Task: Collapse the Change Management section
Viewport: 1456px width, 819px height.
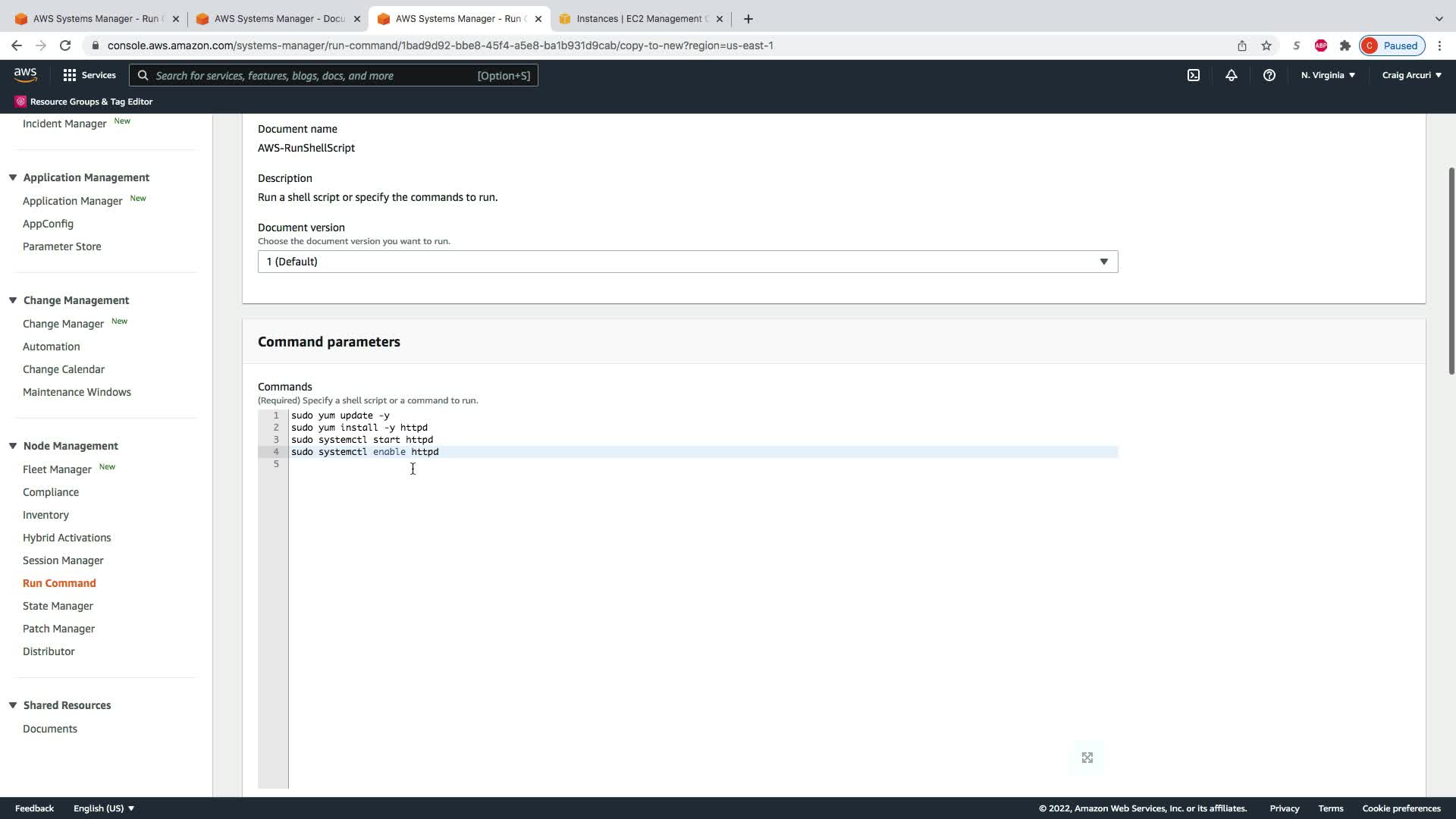Action: (13, 300)
